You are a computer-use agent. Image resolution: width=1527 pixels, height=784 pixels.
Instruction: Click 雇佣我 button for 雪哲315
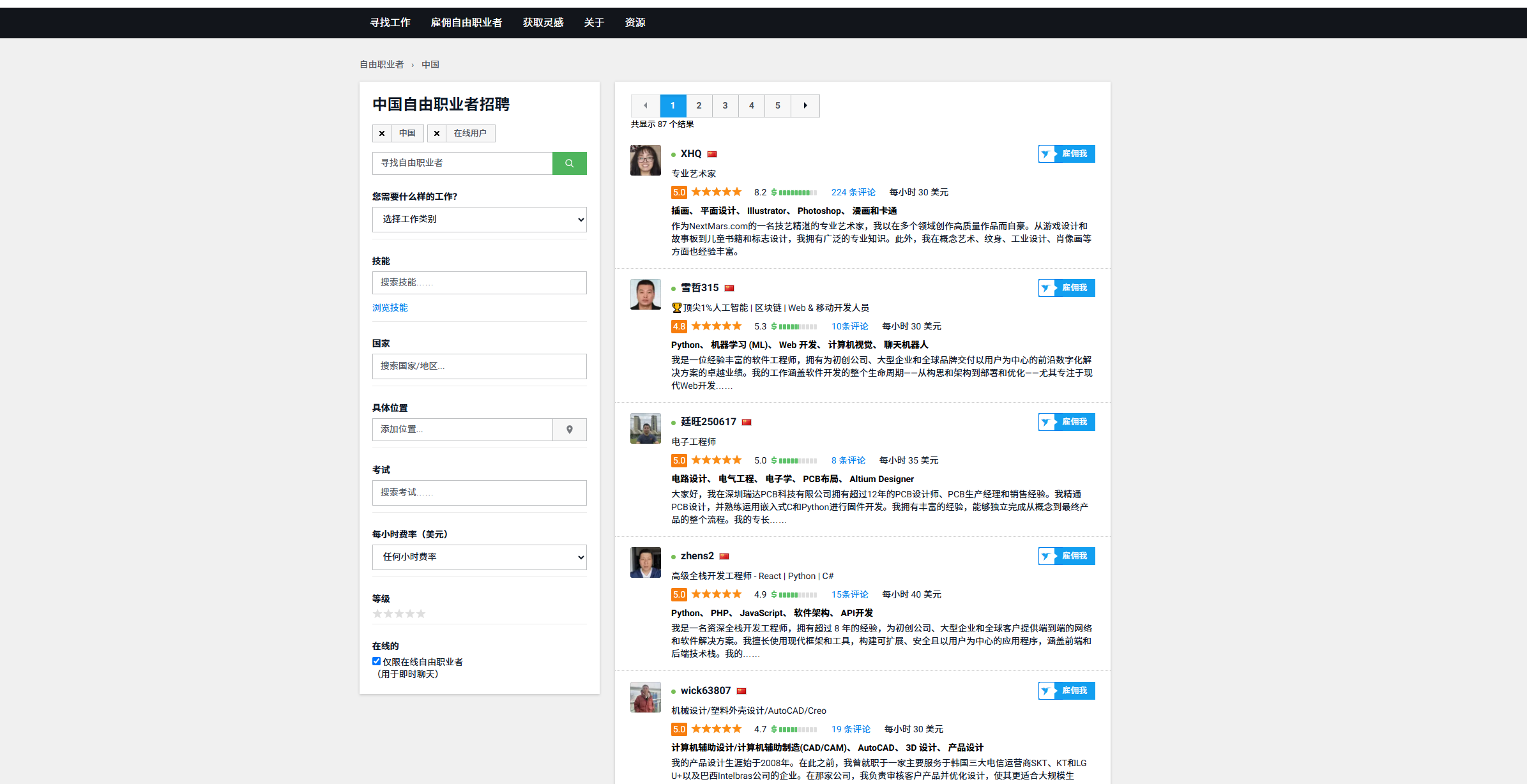tap(1067, 288)
